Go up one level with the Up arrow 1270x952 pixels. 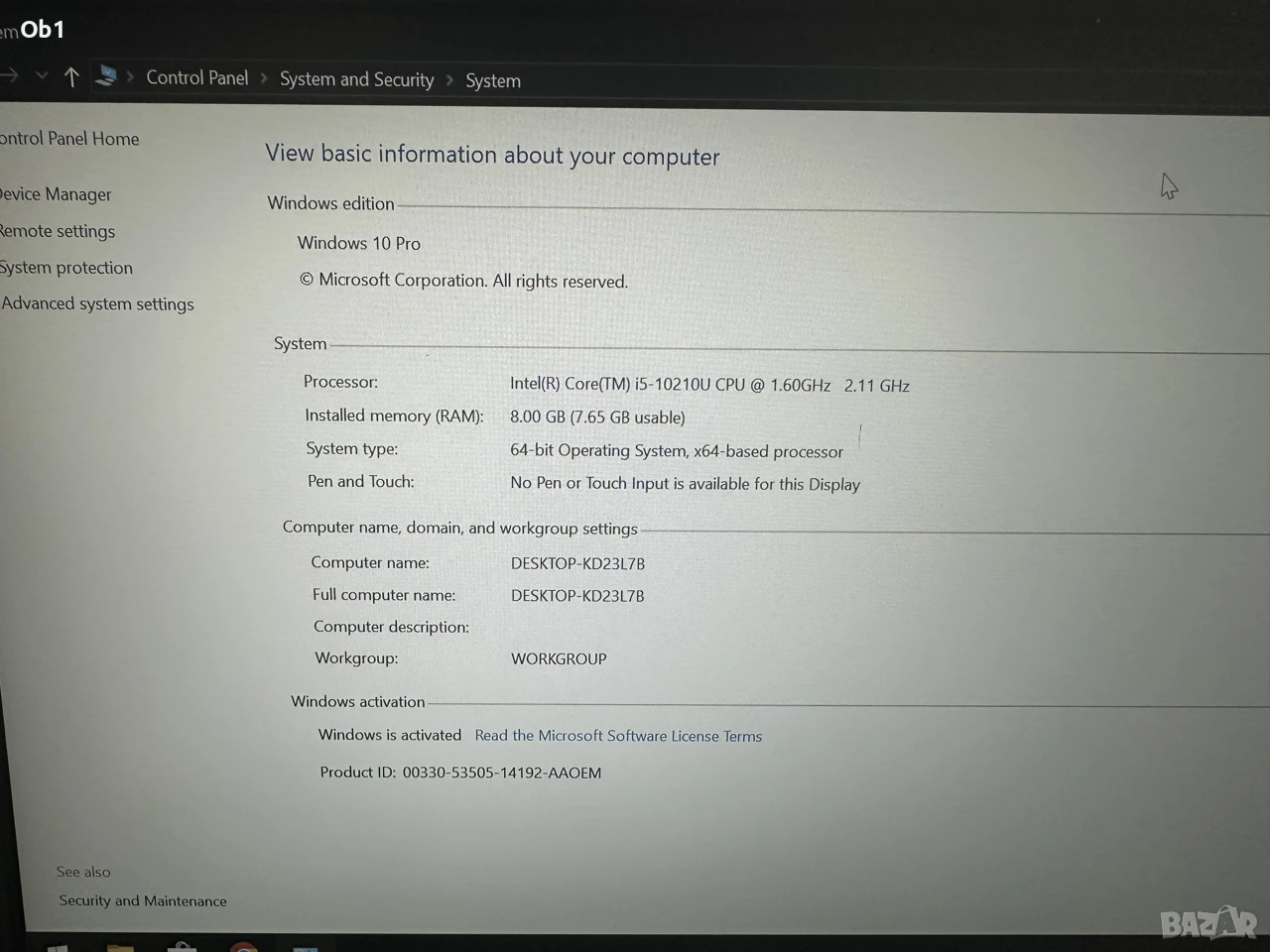[x=71, y=76]
